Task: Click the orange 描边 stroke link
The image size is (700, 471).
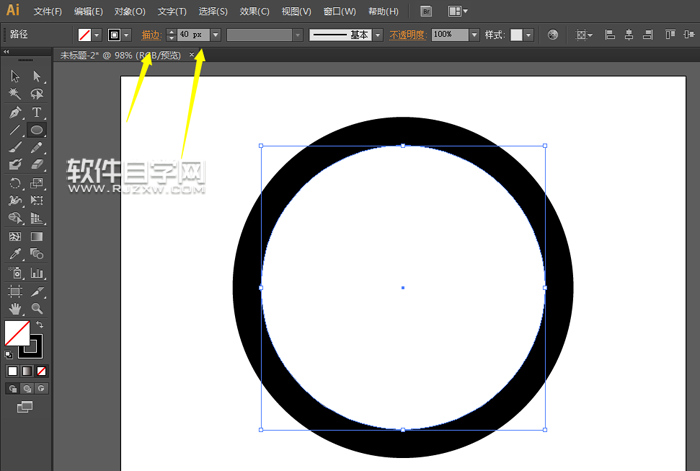Action: pos(150,34)
